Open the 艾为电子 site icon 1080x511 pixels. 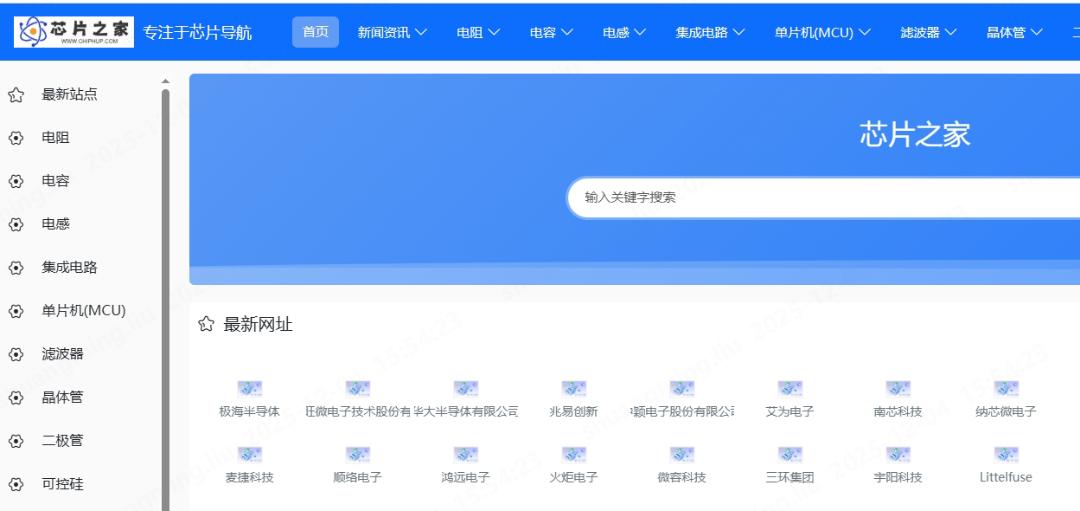click(790, 388)
